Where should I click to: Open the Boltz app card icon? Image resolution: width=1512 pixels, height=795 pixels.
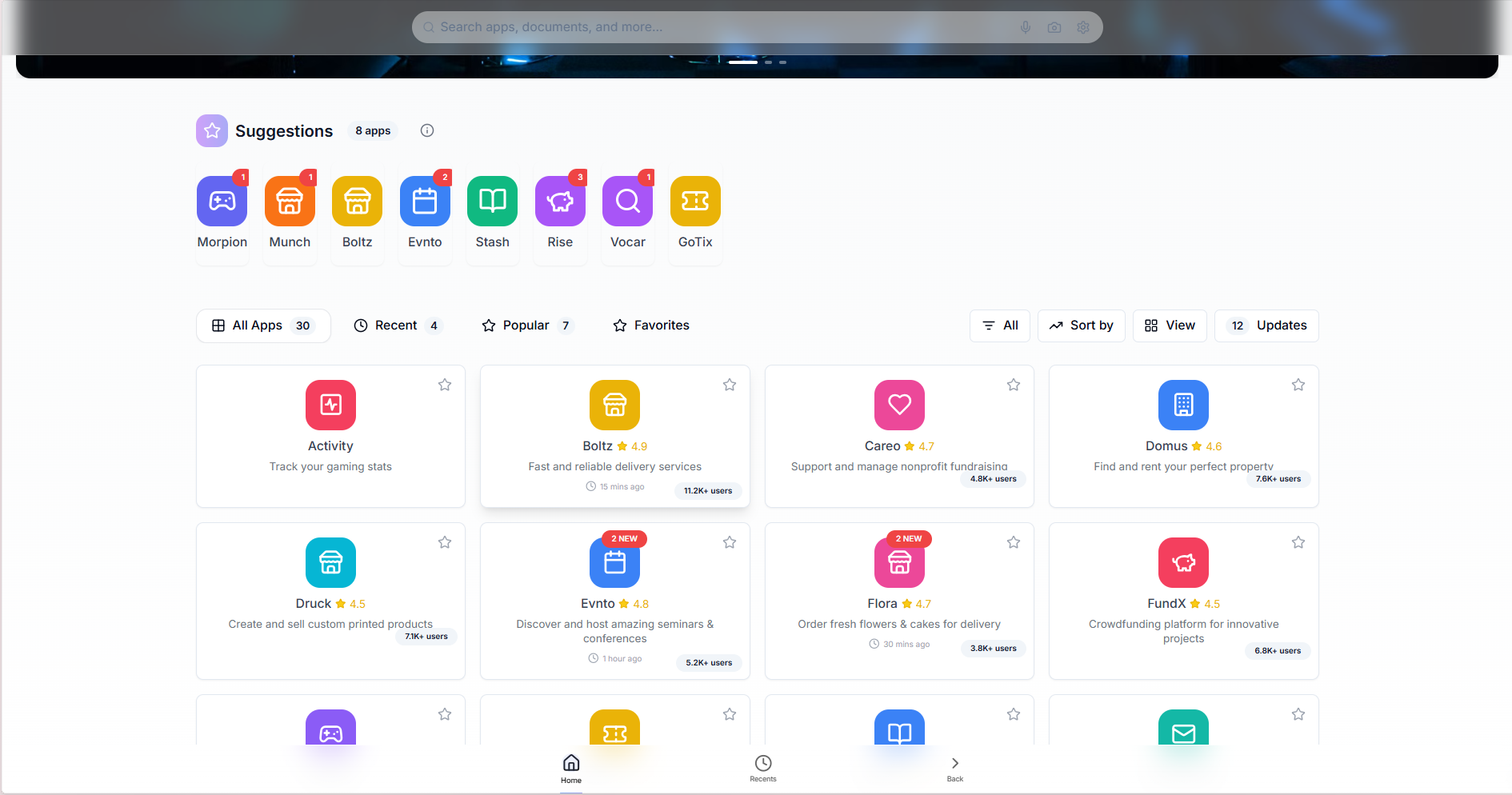614,405
